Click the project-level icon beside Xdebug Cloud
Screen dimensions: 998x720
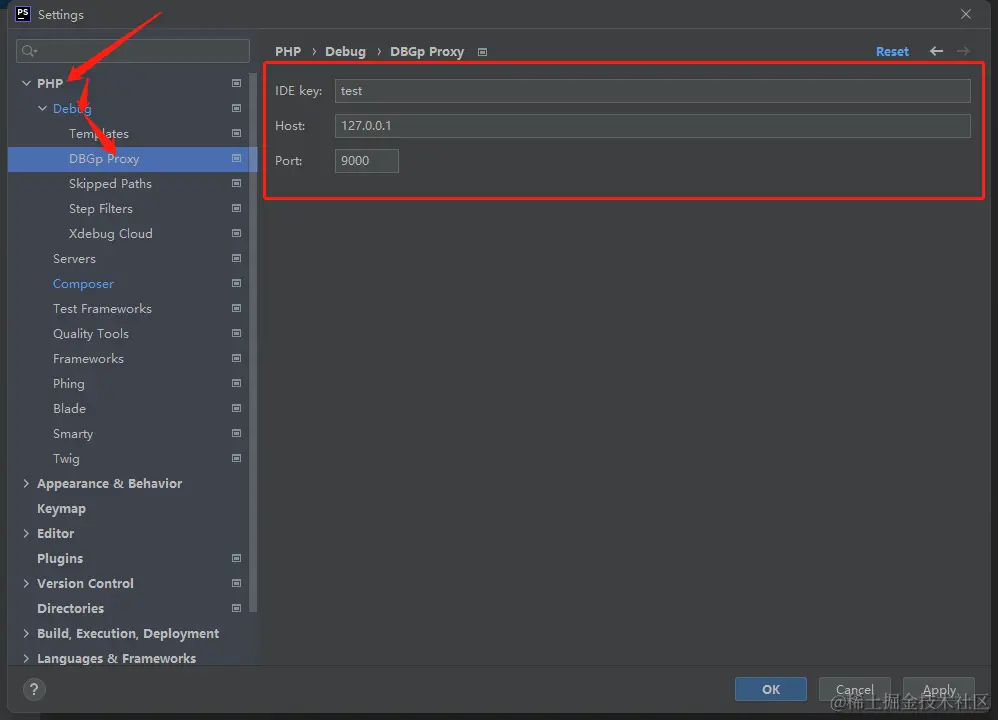236,233
